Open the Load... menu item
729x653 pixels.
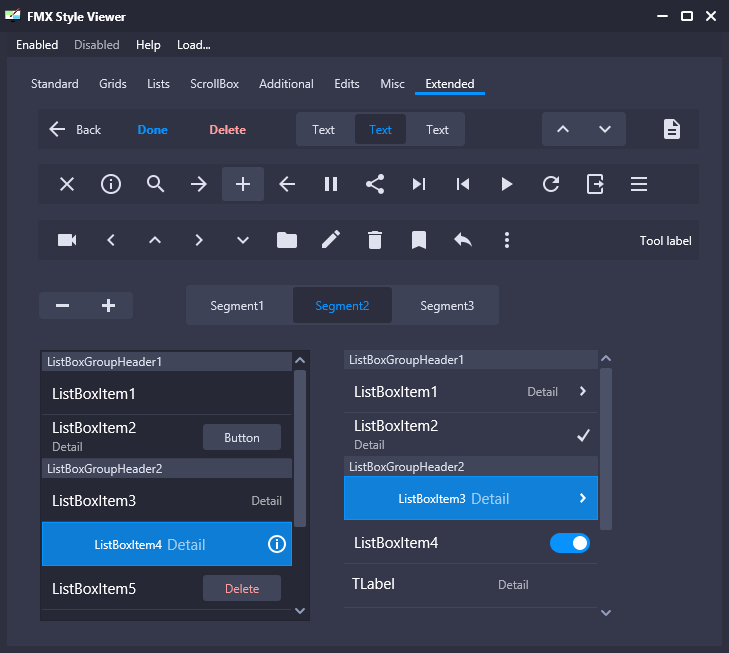click(x=194, y=45)
